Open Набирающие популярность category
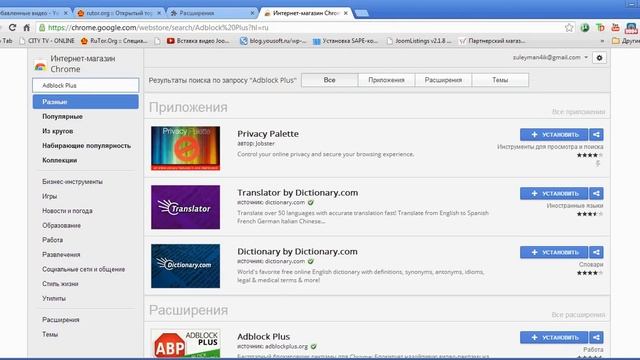Viewport: 640px width, 360px height. tap(87, 146)
